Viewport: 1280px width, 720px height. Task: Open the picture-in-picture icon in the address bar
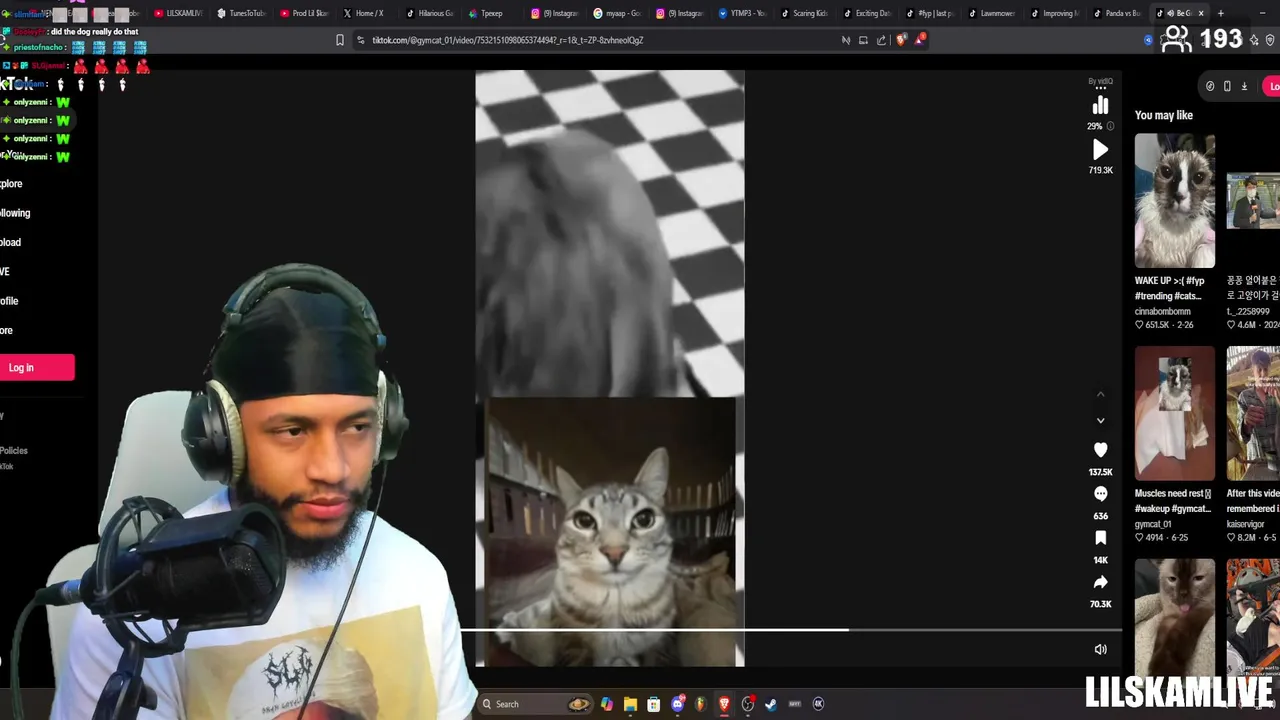point(863,40)
